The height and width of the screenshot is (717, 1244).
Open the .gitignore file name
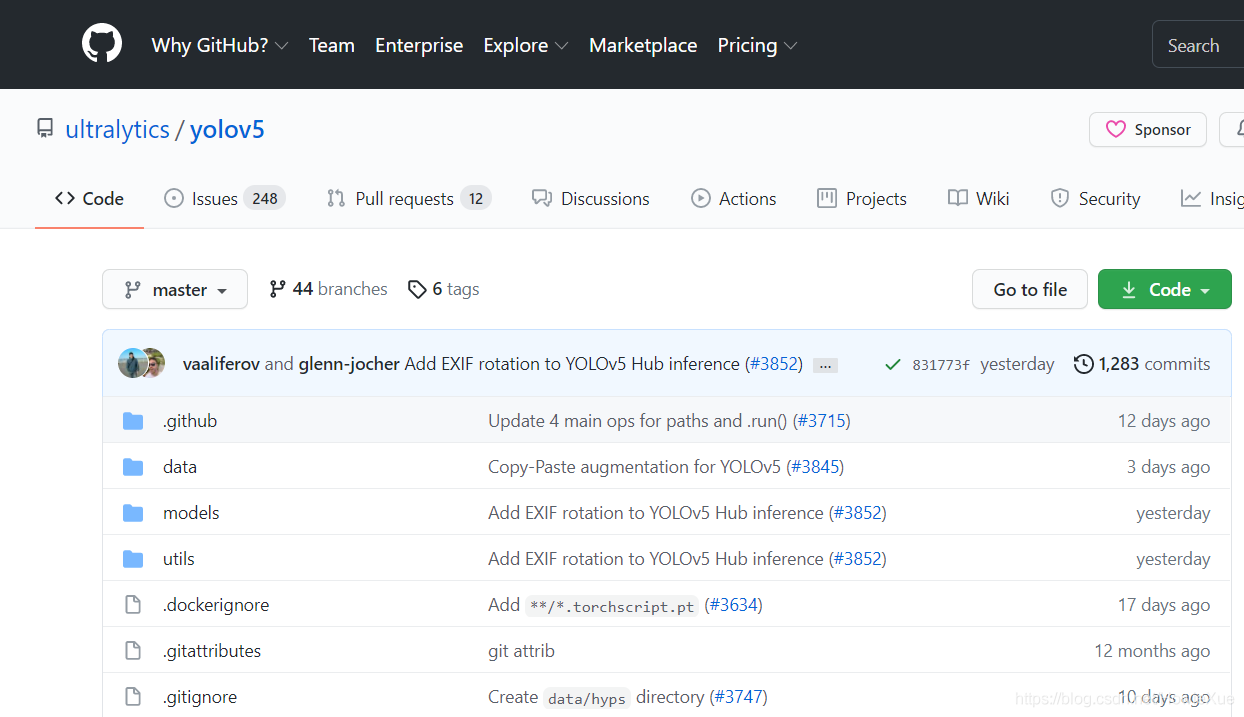(200, 697)
